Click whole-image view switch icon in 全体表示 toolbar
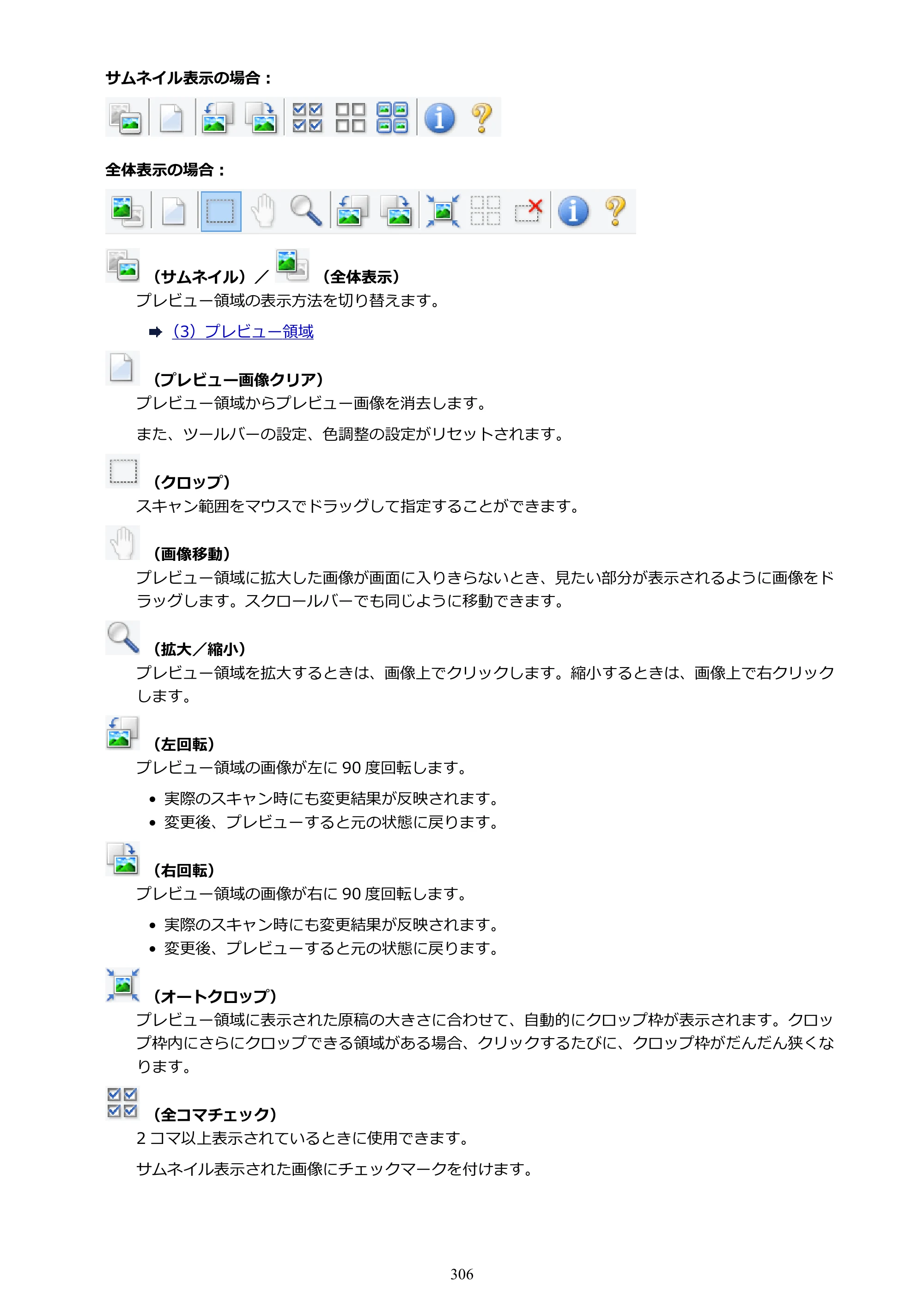The image size is (924, 1307). coord(128,211)
